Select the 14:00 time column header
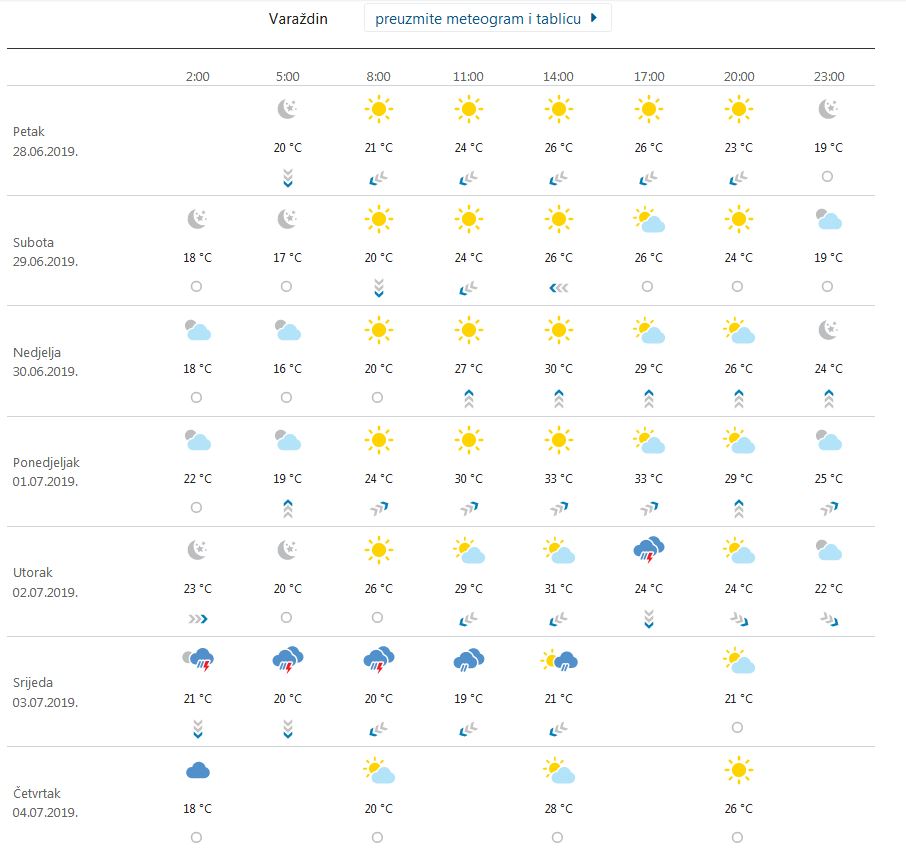The image size is (906, 854). 557,76
